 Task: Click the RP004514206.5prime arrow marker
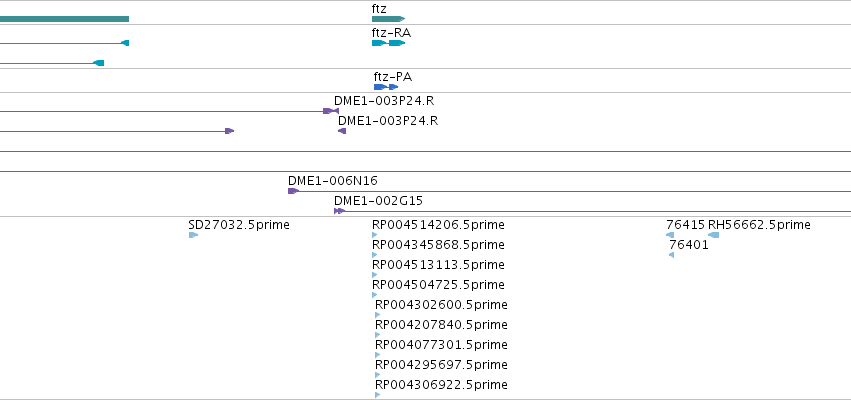tap(374, 235)
